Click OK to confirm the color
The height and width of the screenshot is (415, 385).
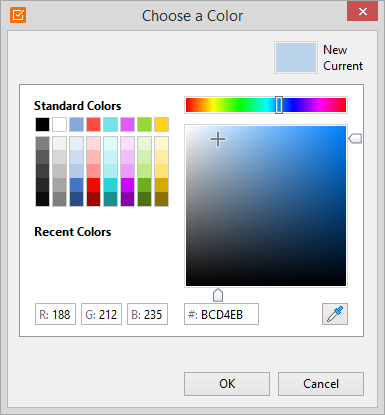click(227, 384)
